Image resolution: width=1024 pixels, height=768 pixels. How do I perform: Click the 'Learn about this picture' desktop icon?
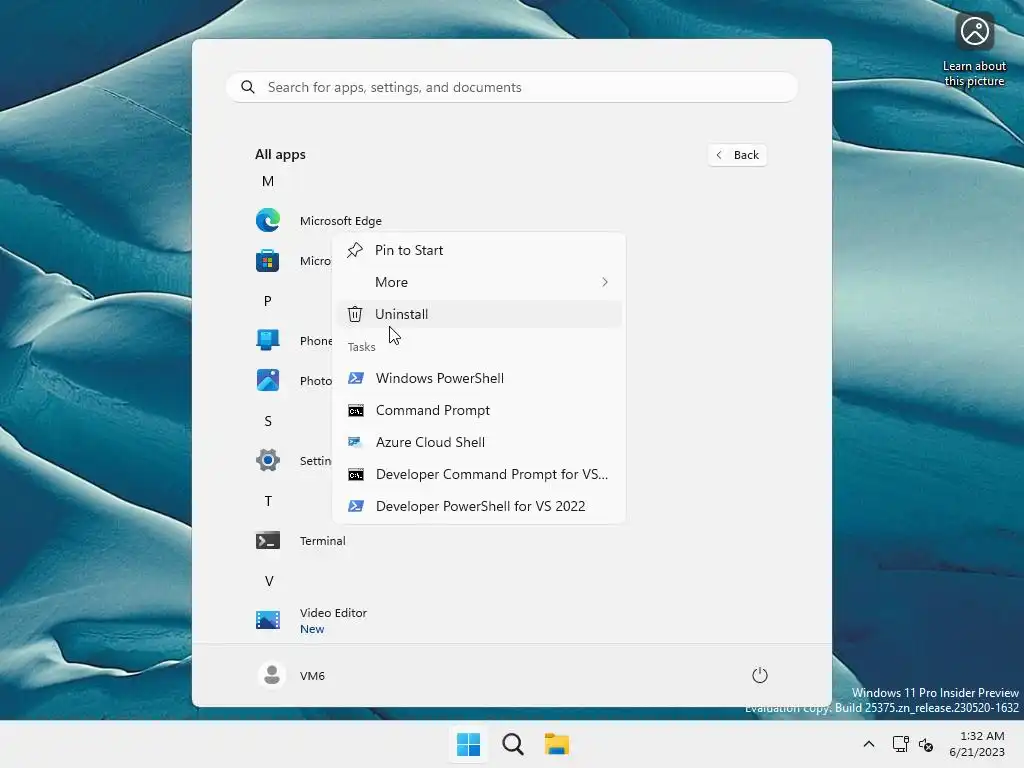(x=974, y=50)
